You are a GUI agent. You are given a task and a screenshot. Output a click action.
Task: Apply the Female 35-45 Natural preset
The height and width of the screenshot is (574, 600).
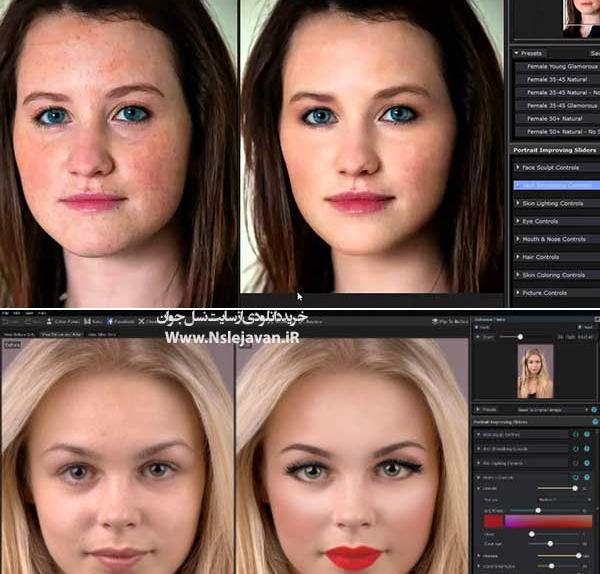click(558, 80)
